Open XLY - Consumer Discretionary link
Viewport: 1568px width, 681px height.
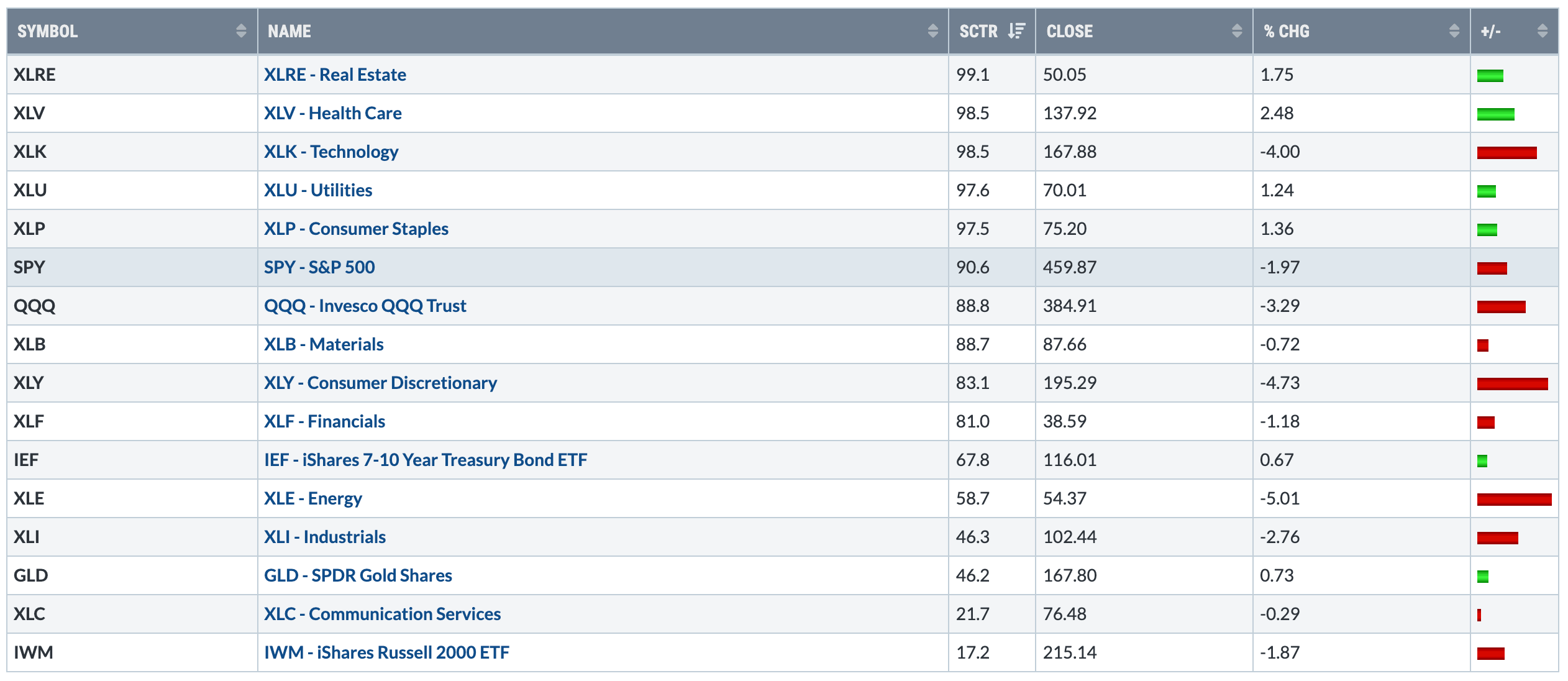(x=380, y=383)
